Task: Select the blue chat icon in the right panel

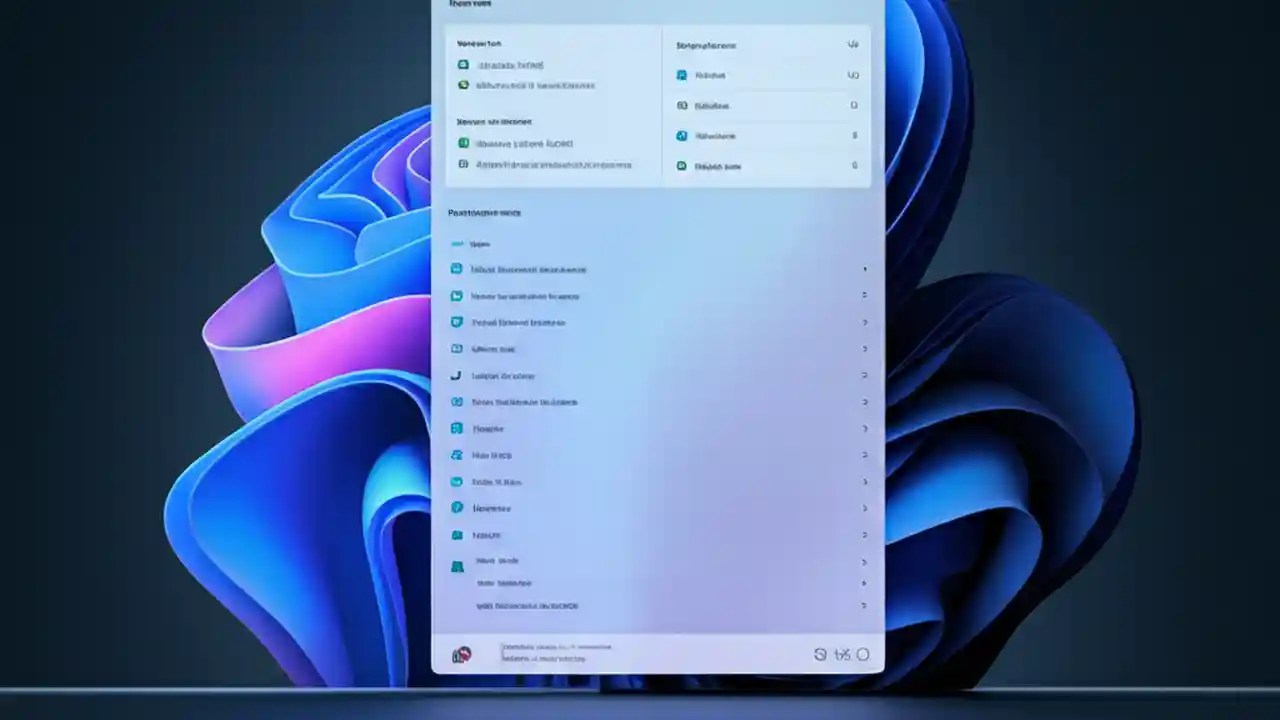Action: click(x=681, y=75)
